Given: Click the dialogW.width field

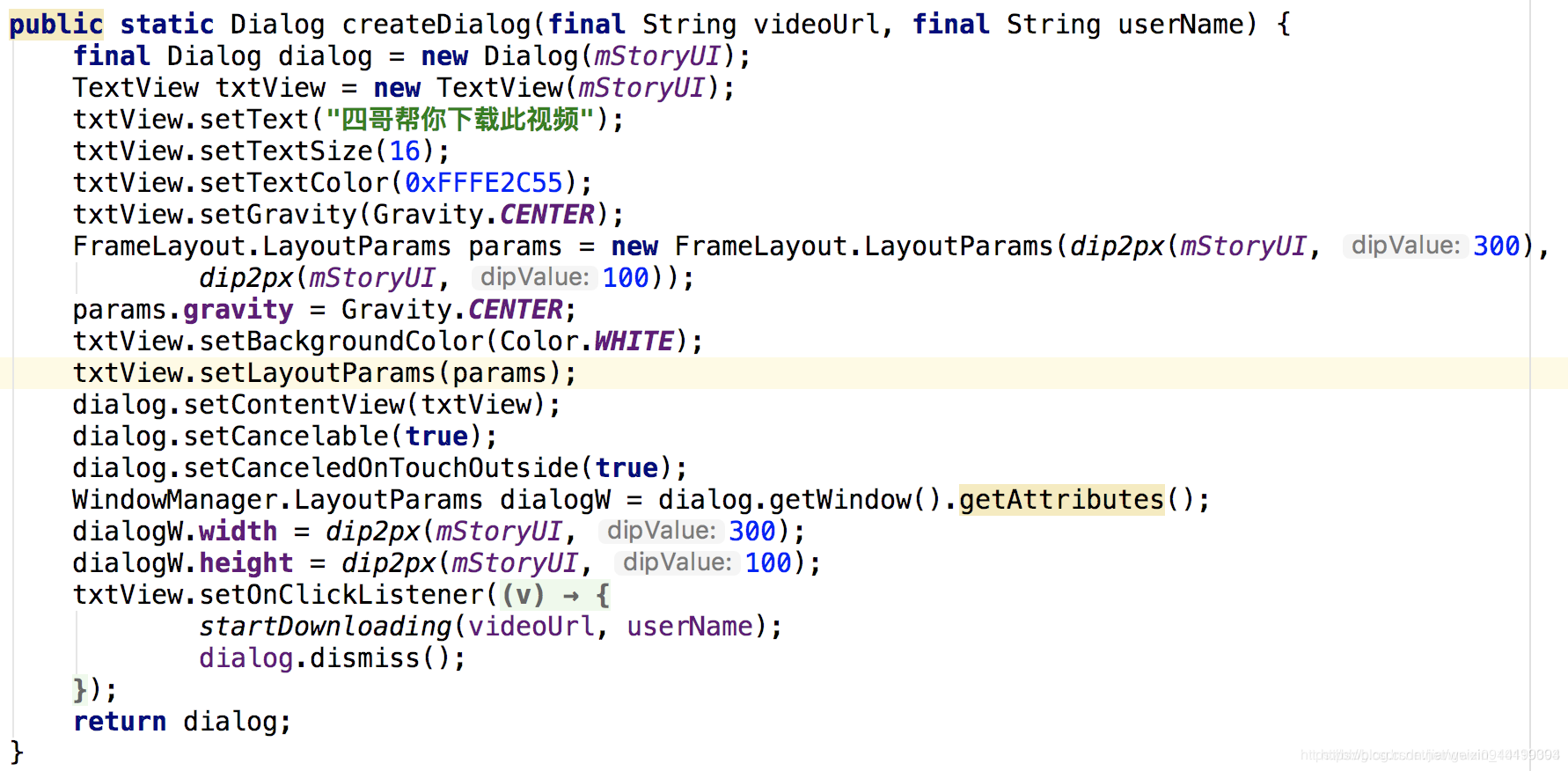Looking at the screenshot, I should 238,531.
